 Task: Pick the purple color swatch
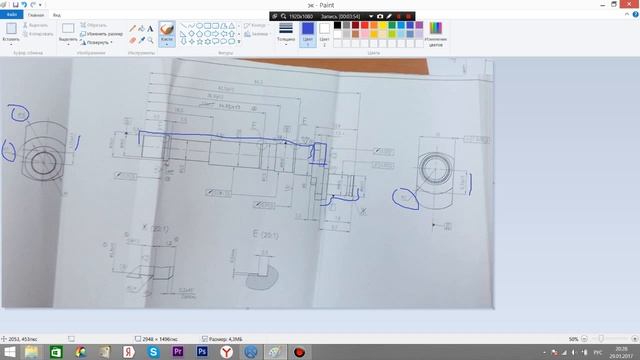[419, 25]
